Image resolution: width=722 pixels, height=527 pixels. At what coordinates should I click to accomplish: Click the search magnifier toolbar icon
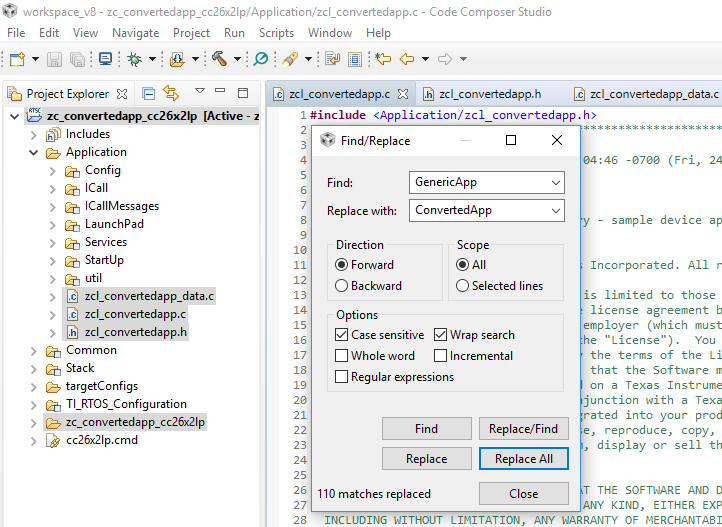pos(261,59)
